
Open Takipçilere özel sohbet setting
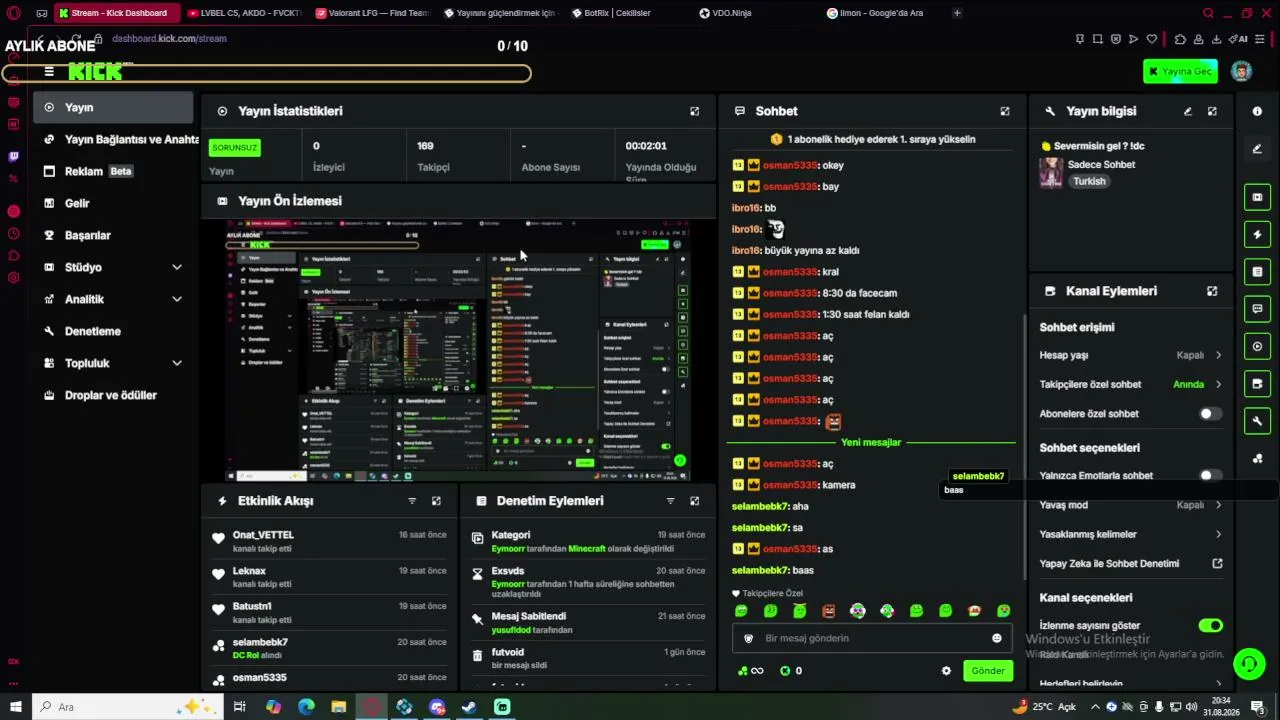[1131, 384]
